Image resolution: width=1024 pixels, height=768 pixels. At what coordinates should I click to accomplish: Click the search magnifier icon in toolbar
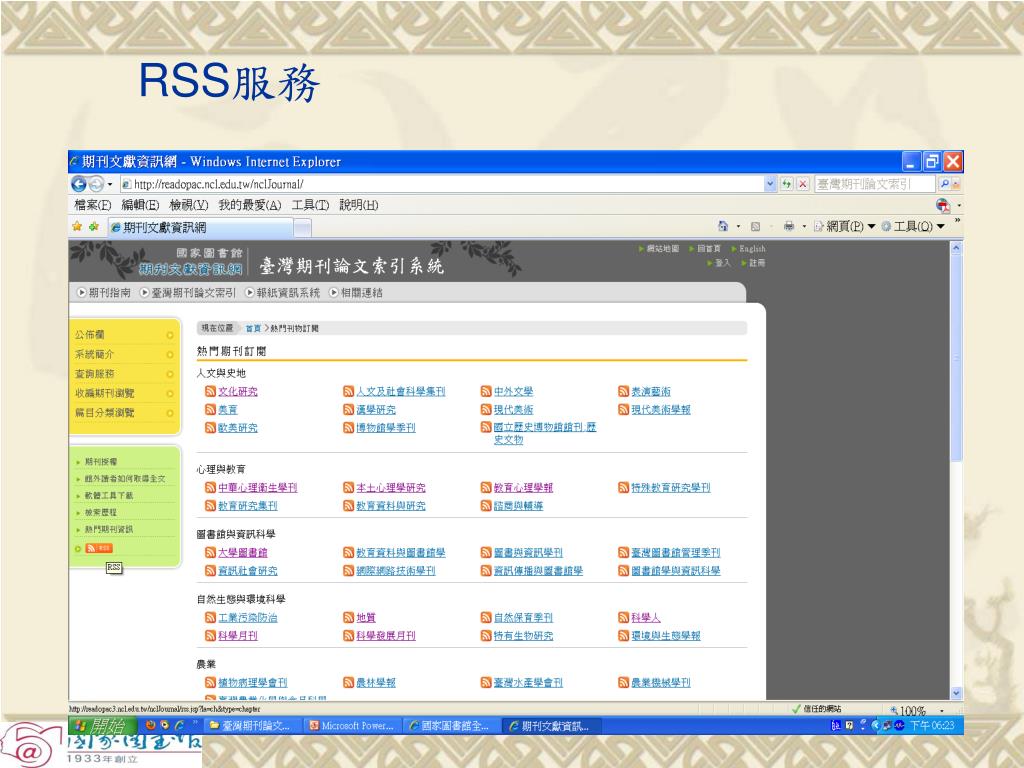[944, 184]
